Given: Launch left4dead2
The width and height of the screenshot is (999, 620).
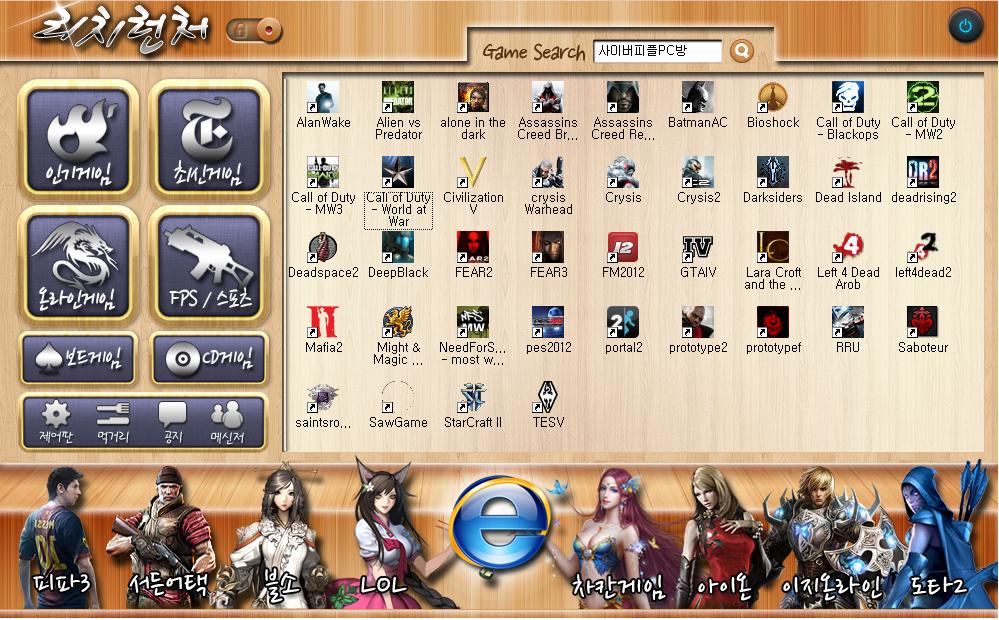Looking at the screenshot, I should pyautogui.click(x=923, y=256).
